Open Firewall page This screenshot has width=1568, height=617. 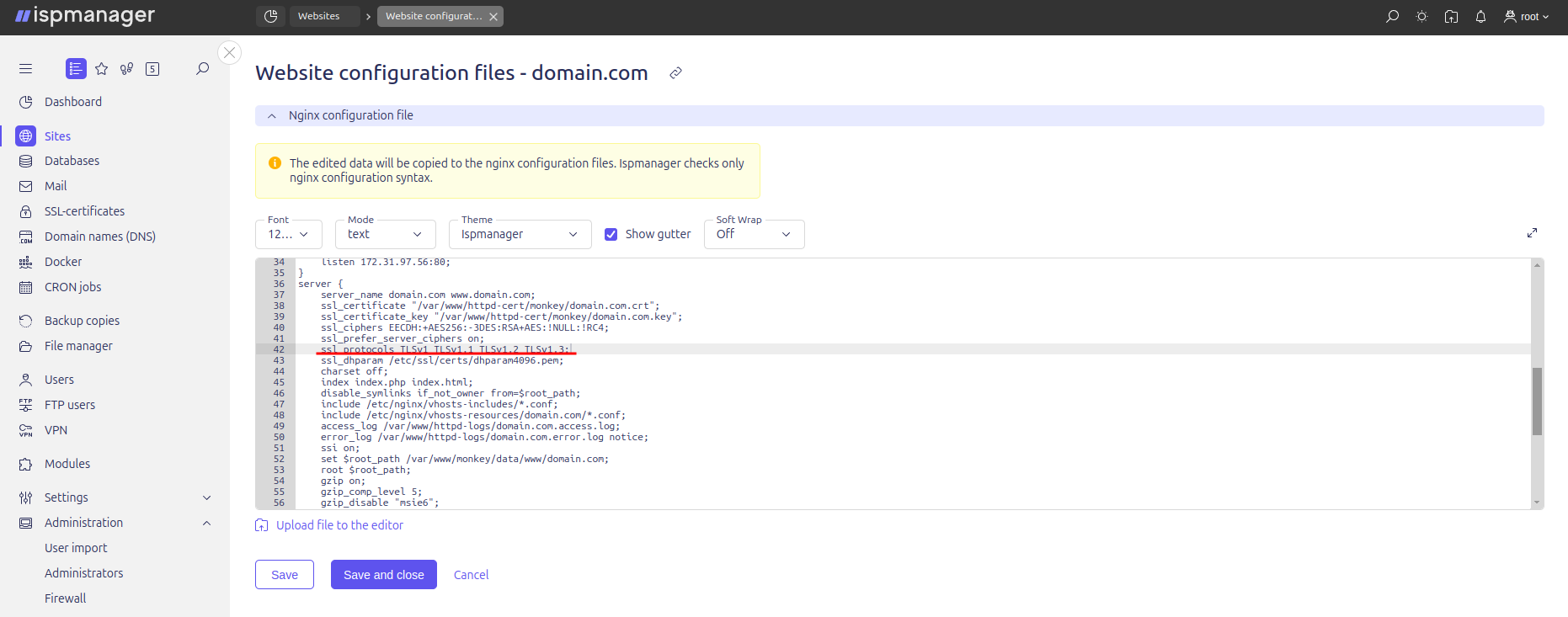click(x=65, y=598)
